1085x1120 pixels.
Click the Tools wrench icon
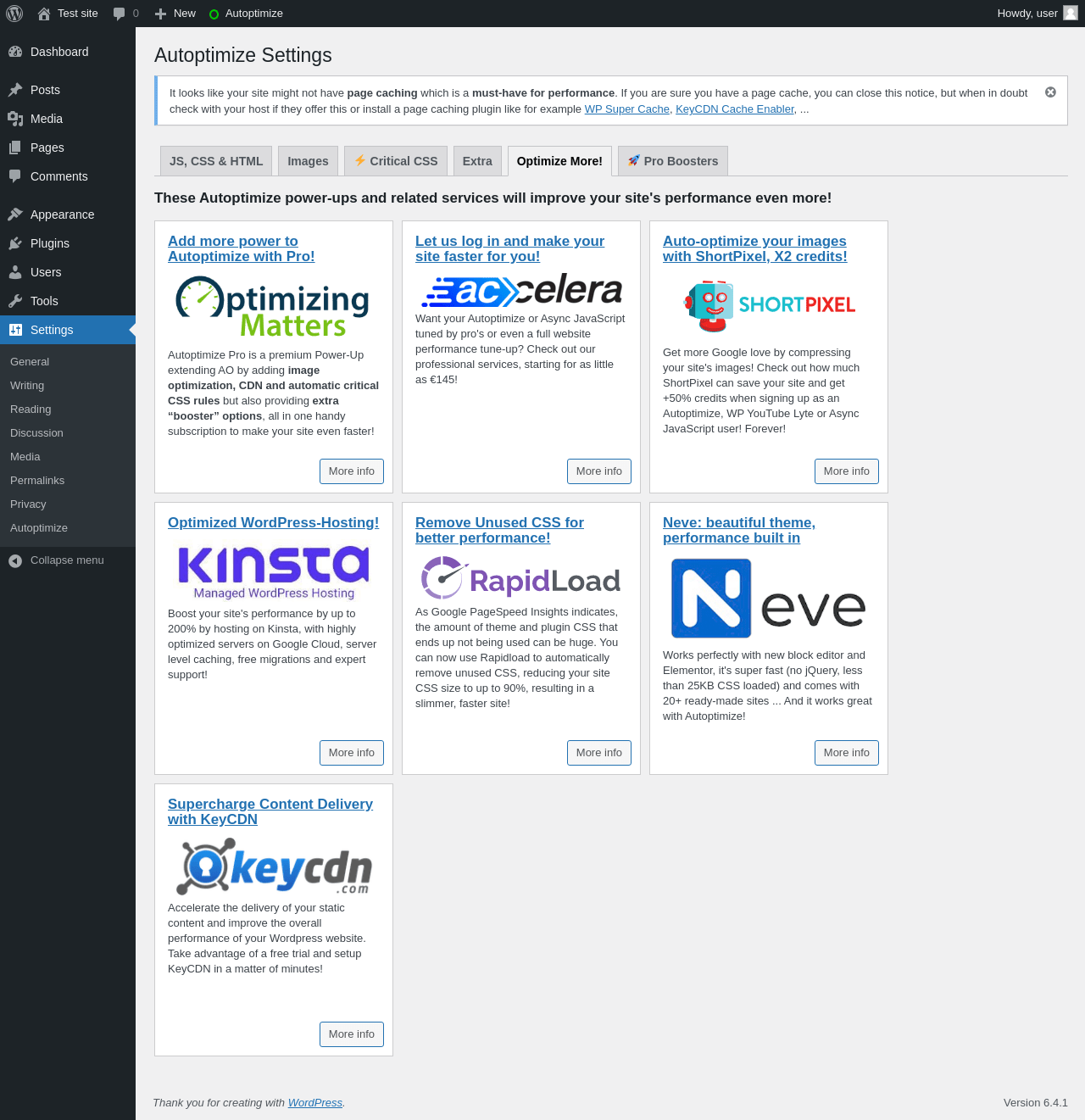15,301
